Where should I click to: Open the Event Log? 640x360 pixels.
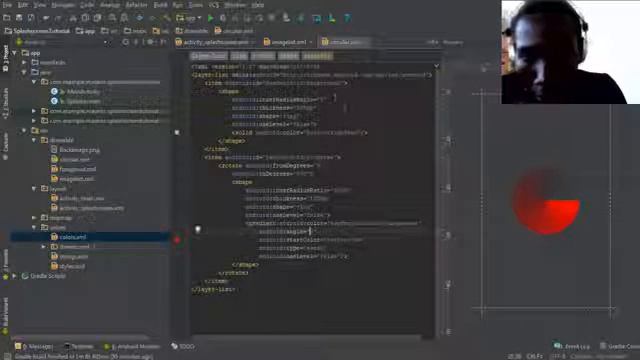pyautogui.click(x=572, y=346)
